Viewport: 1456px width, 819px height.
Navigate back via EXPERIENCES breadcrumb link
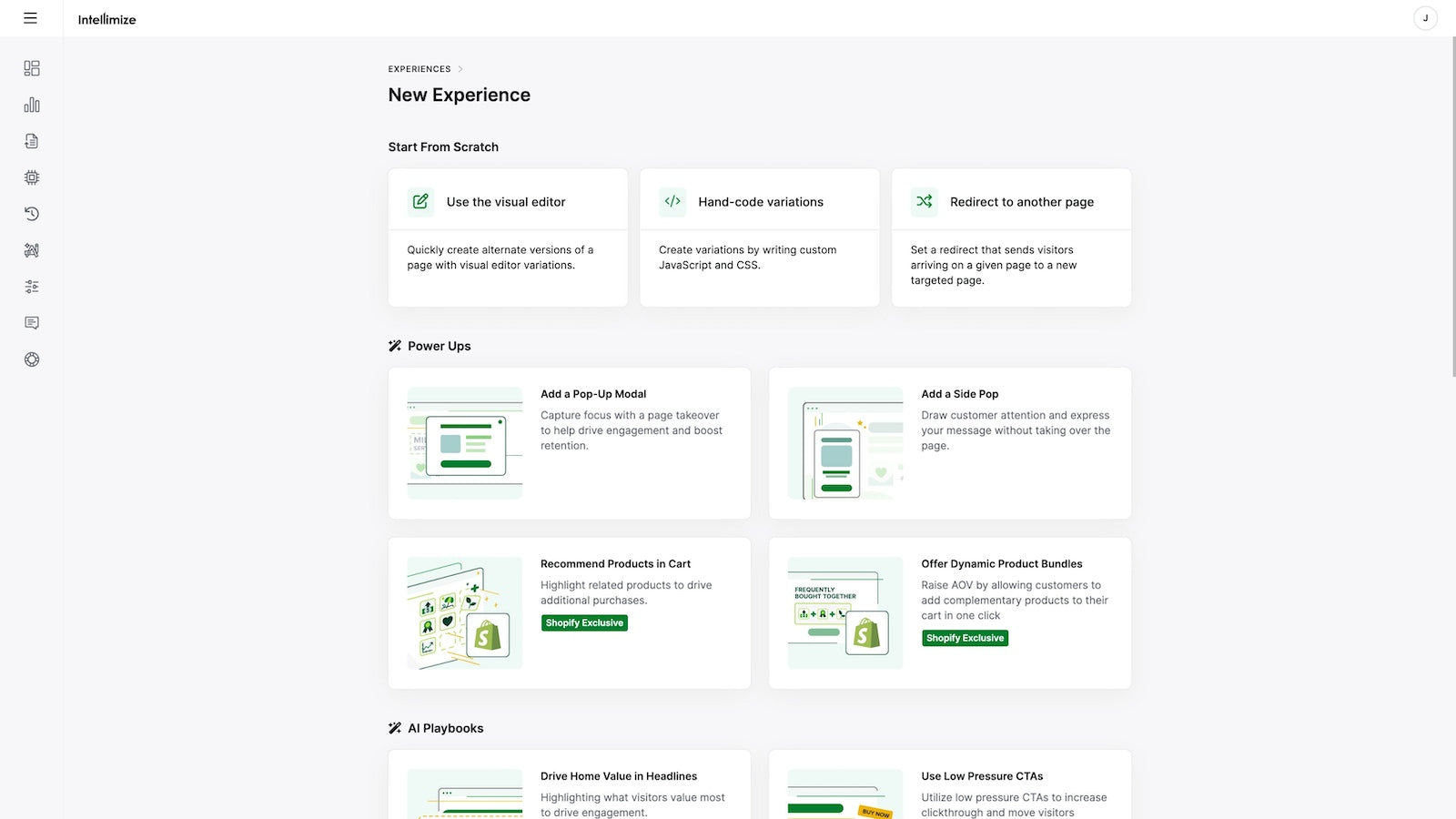[x=420, y=68]
